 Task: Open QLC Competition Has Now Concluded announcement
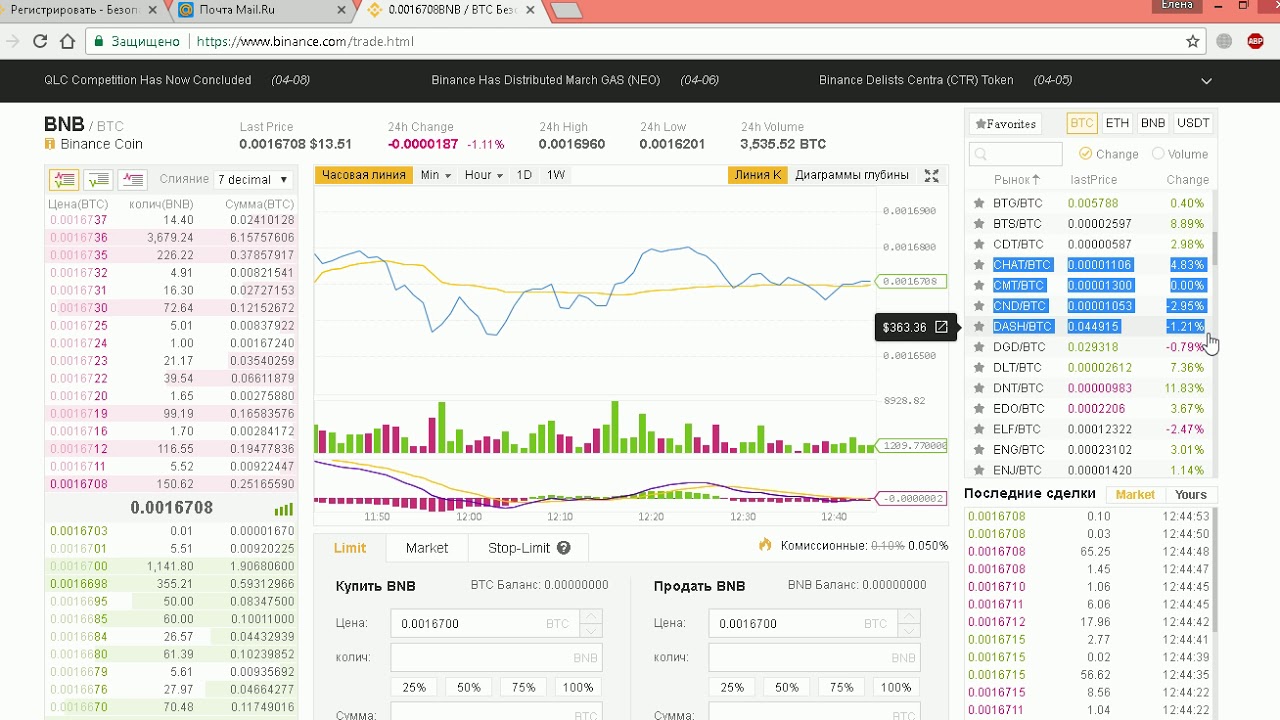147,80
